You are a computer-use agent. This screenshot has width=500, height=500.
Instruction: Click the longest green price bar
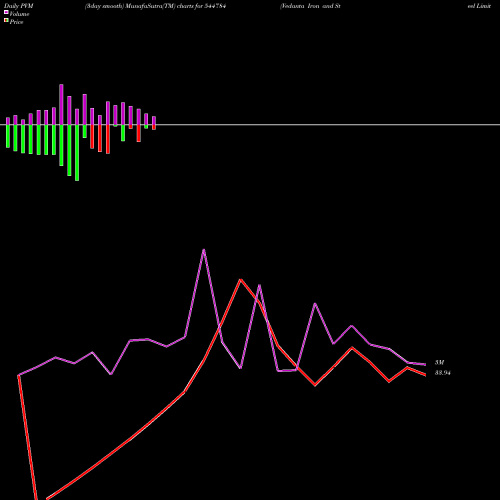tap(77, 153)
